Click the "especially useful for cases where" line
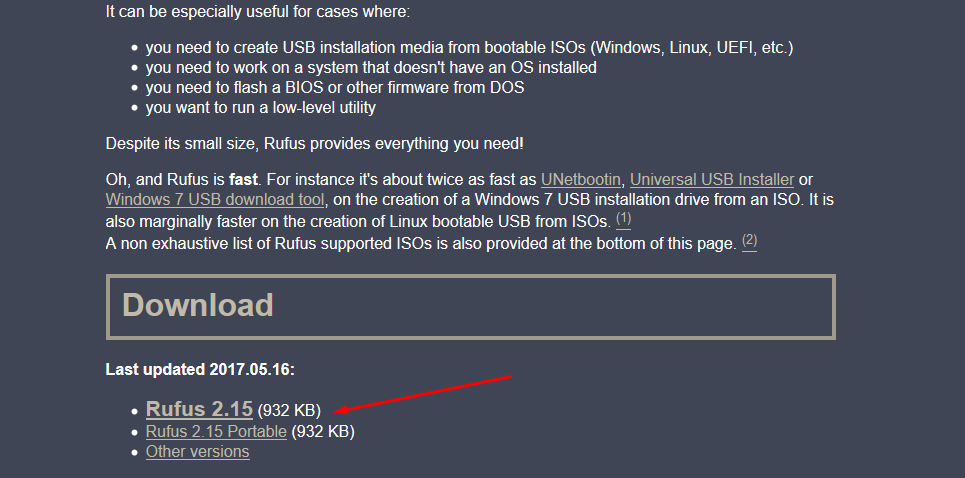The height and width of the screenshot is (478, 965). (x=259, y=14)
